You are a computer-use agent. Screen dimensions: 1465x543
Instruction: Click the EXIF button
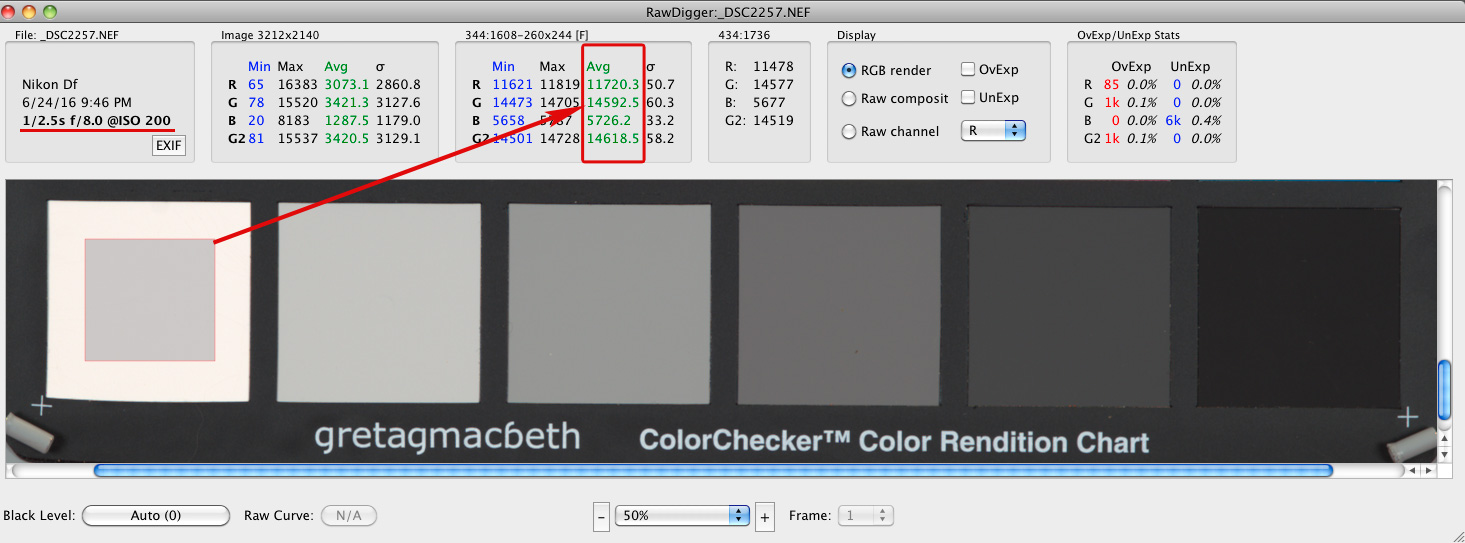tap(168, 146)
